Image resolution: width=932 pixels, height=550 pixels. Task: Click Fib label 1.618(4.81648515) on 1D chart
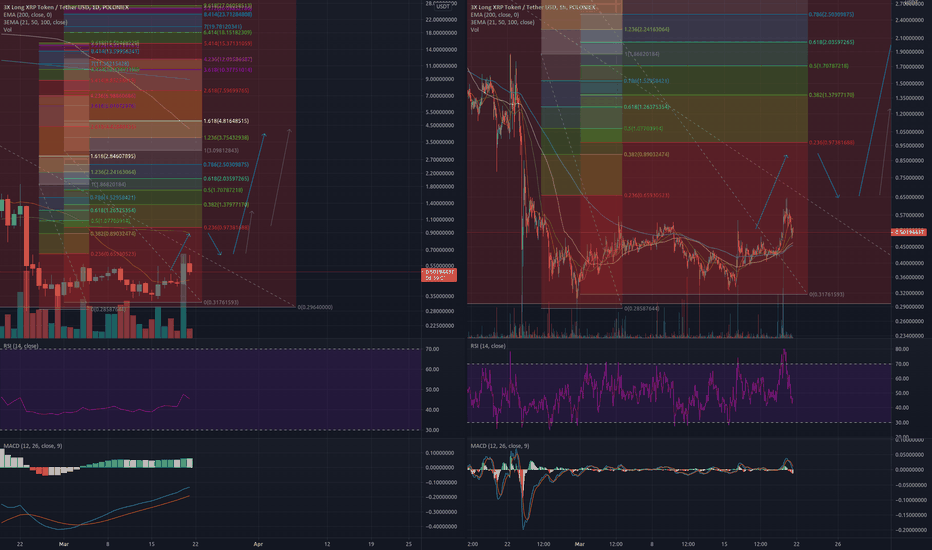tap(226, 121)
